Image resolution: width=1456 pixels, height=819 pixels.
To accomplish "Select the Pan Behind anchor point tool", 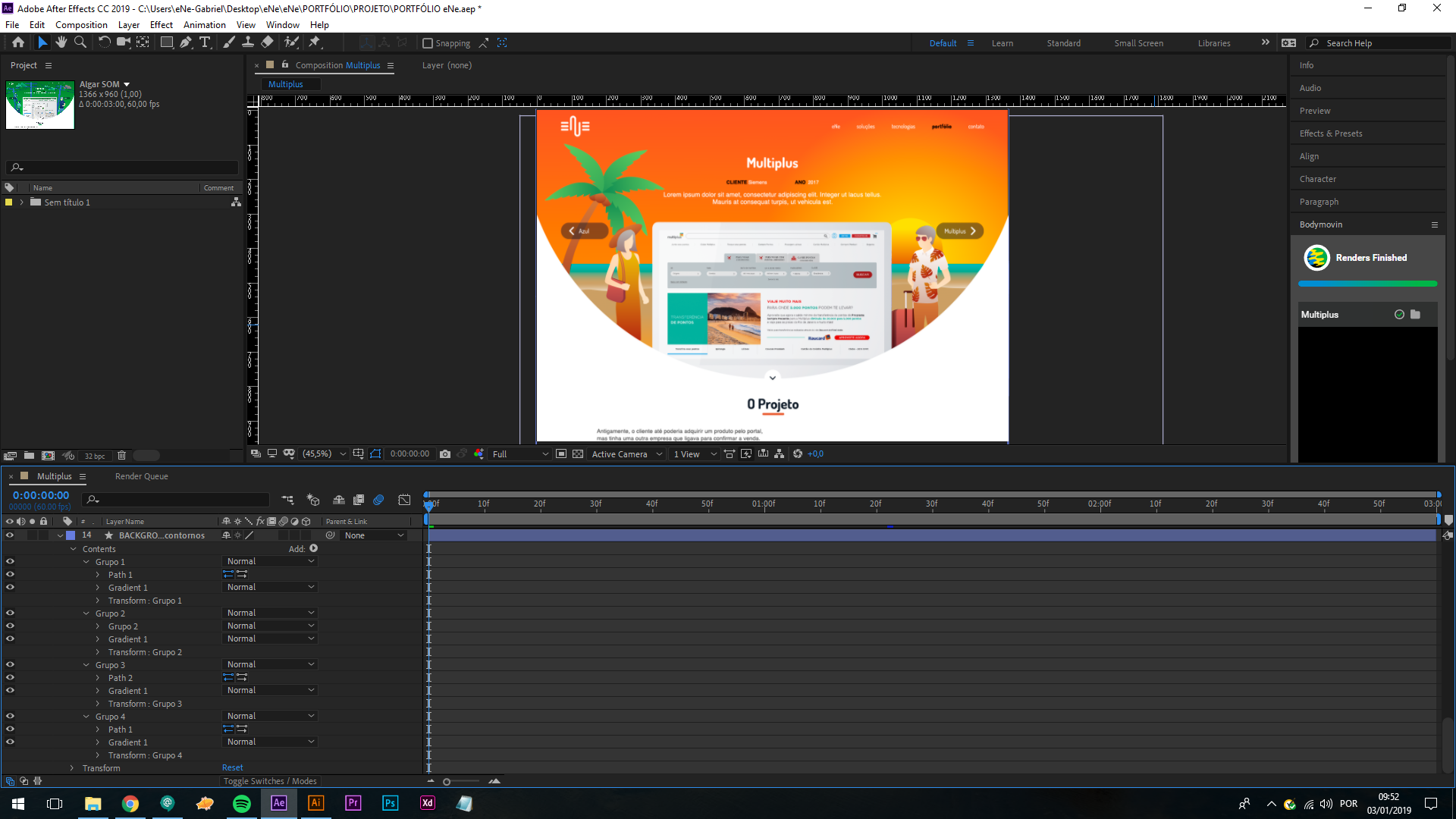I will [143, 42].
